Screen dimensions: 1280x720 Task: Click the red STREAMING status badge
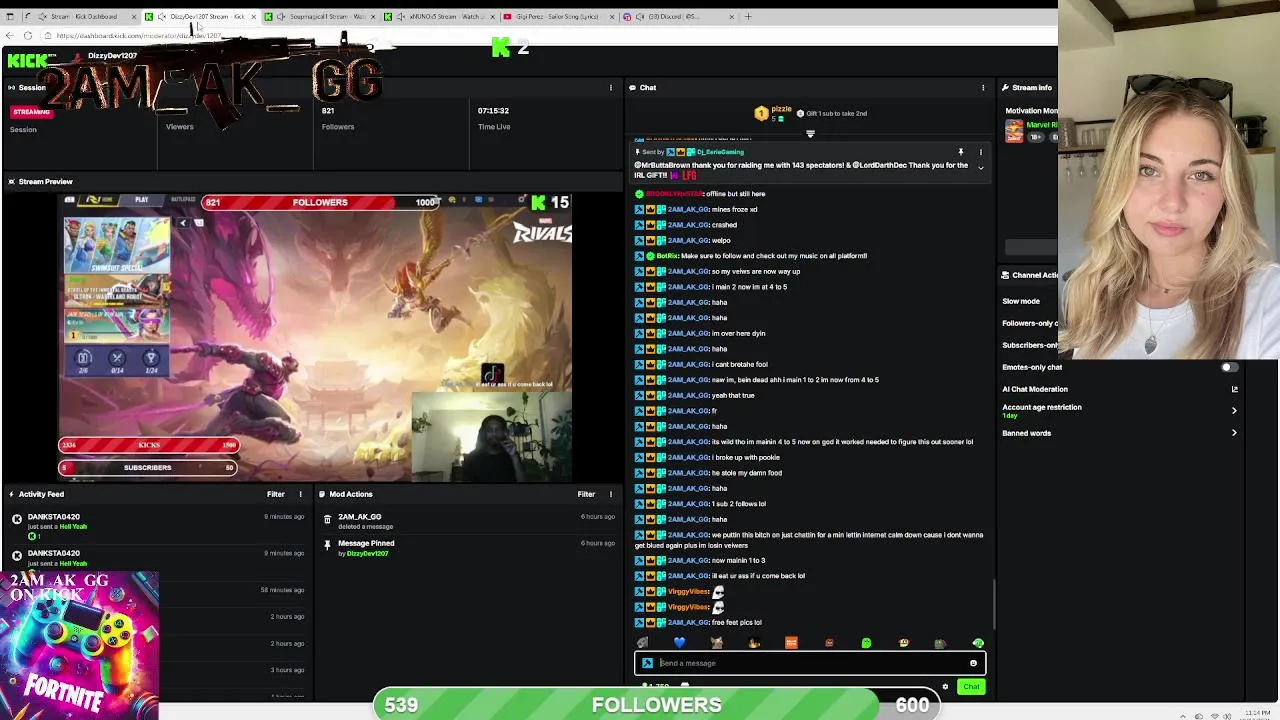[31, 112]
